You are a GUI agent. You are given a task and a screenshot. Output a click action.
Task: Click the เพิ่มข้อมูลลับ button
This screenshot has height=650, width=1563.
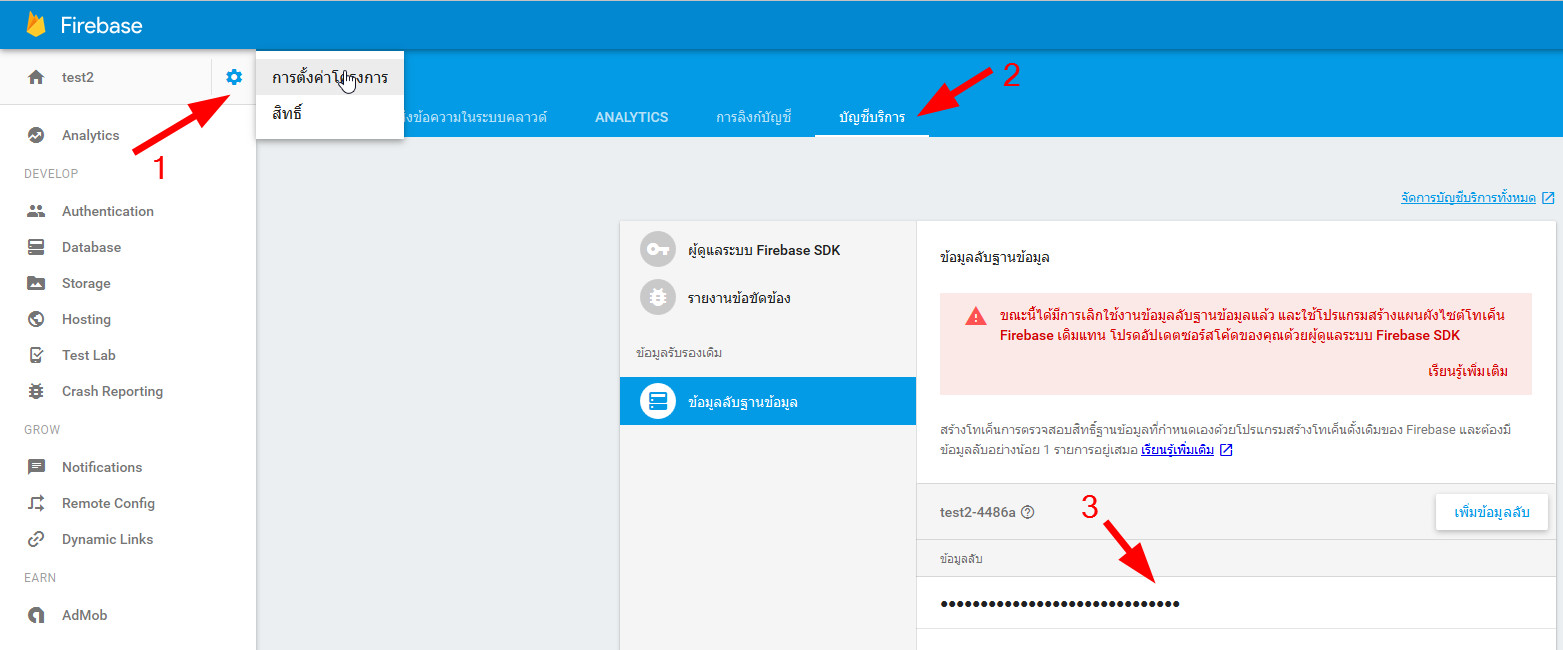[x=1491, y=512]
